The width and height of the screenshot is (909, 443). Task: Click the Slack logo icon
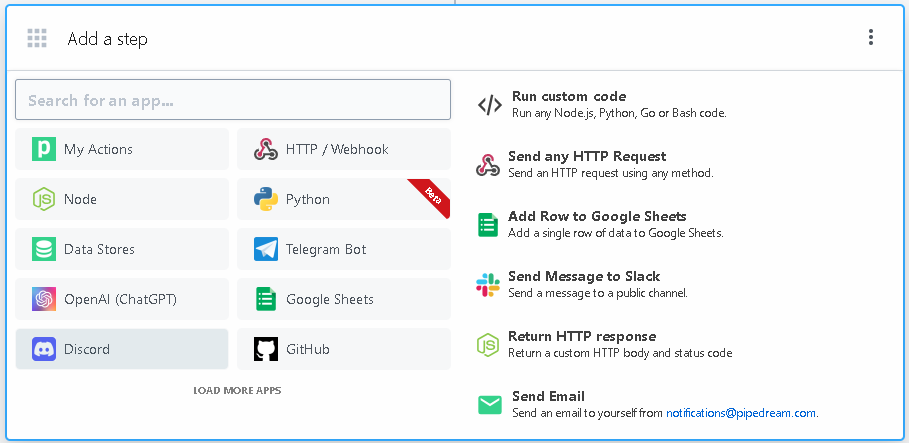(488, 285)
